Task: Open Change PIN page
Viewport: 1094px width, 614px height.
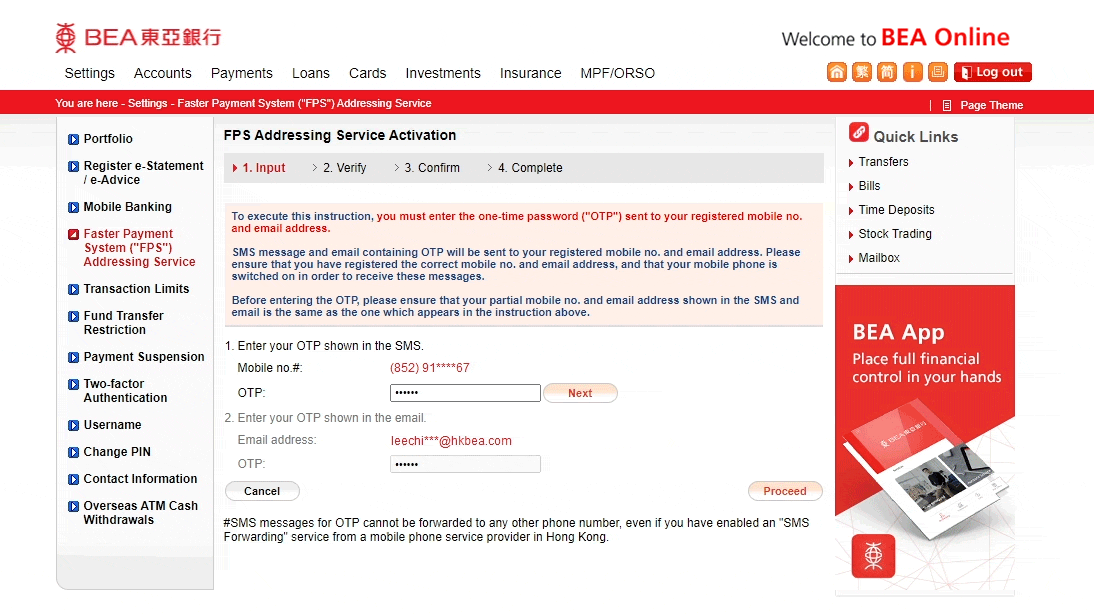Action: (117, 452)
